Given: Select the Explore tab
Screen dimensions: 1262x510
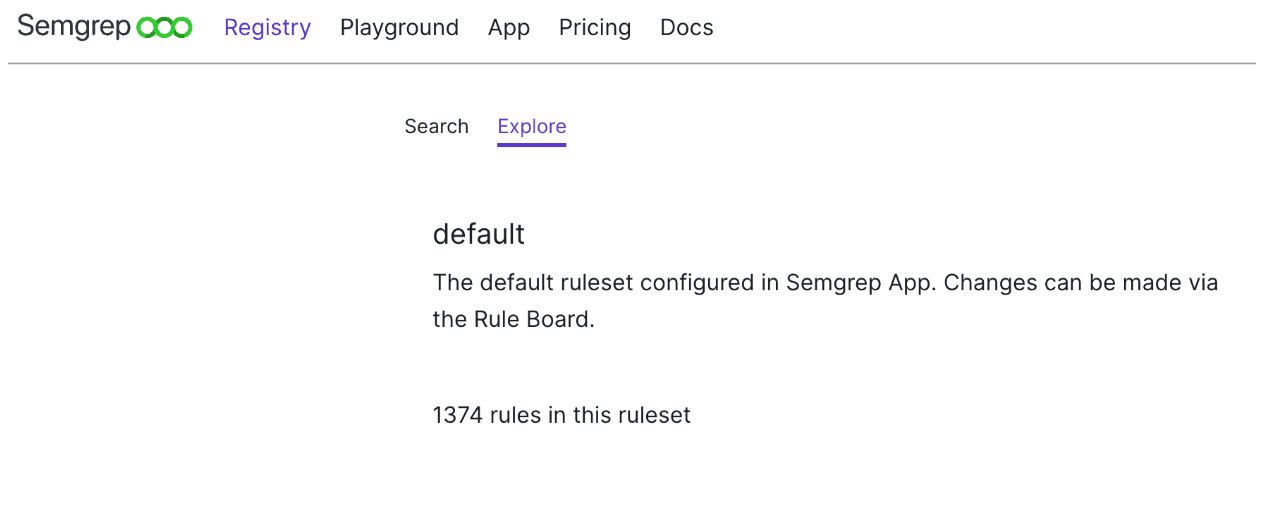Looking at the screenshot, I should pyautogui.click(x=532, y=127).
